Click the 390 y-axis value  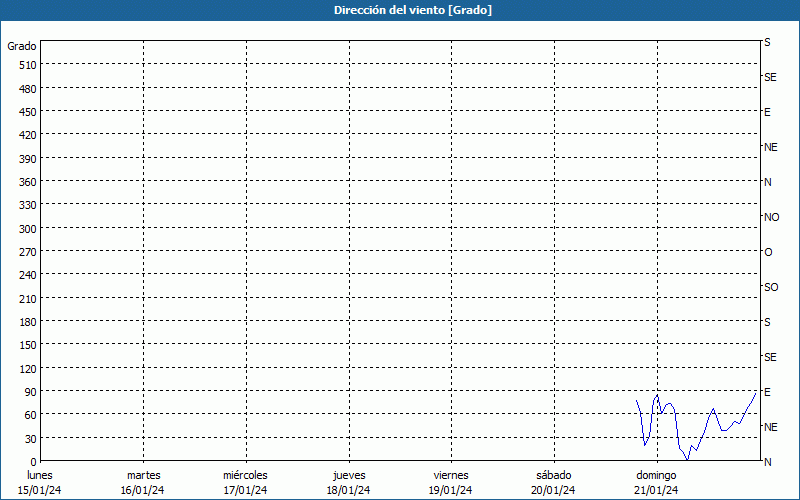tap(28, 159)
